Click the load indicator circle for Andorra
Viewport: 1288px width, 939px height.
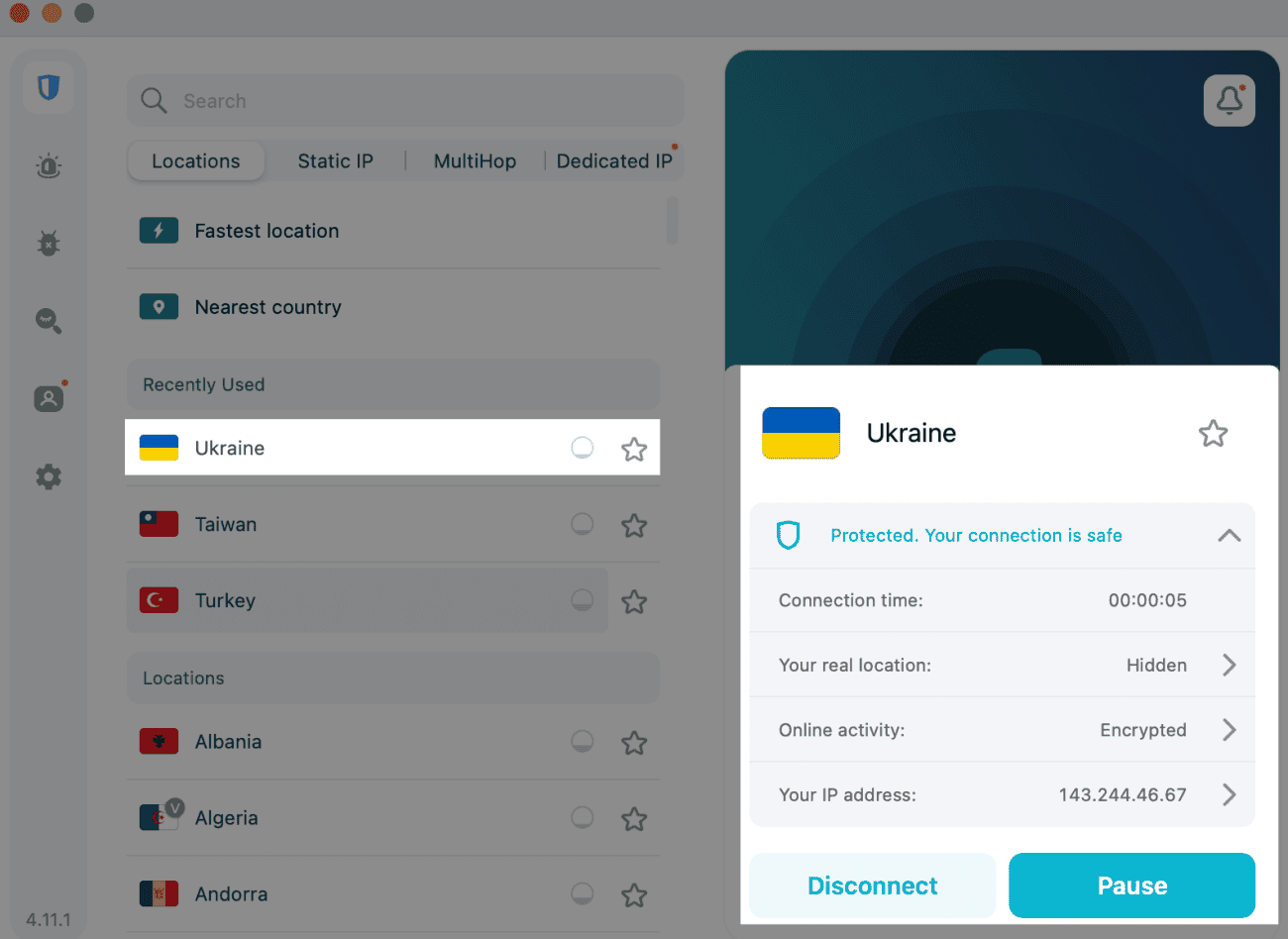point(583,893)
